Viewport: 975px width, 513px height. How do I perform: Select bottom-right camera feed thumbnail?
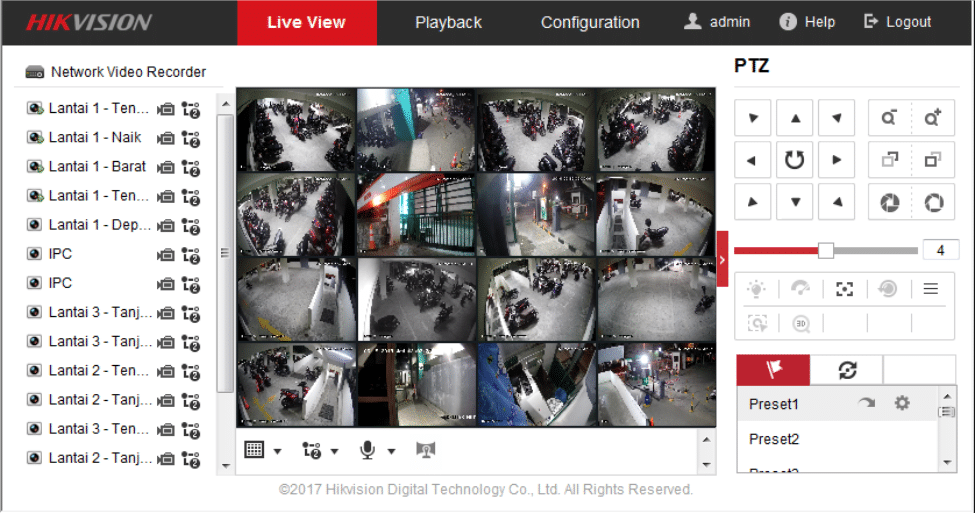coord(656,385)
